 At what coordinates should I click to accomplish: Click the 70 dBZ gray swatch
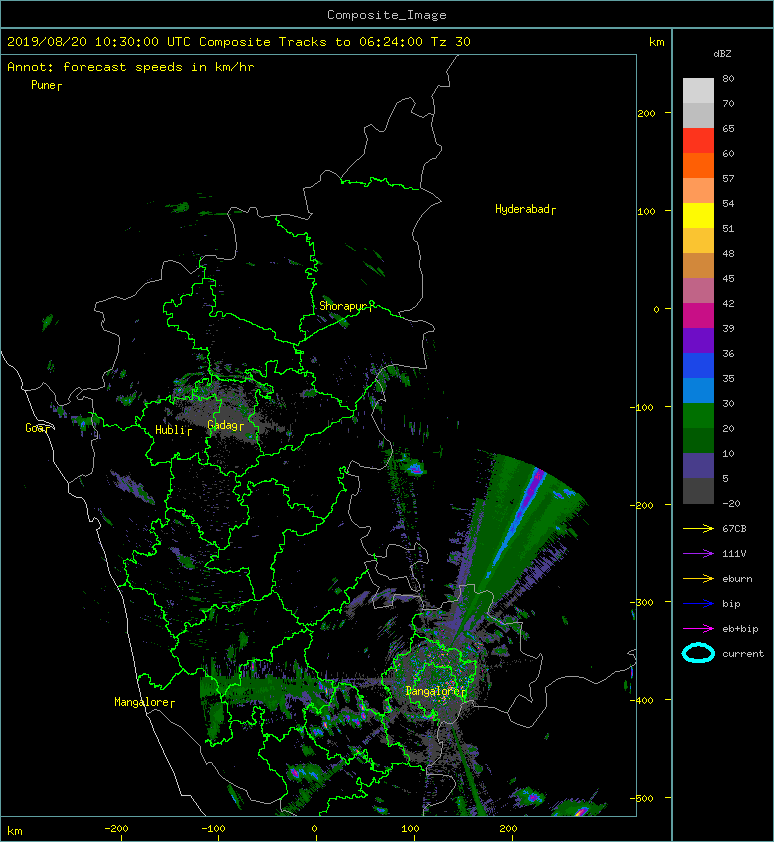[698, 115]
